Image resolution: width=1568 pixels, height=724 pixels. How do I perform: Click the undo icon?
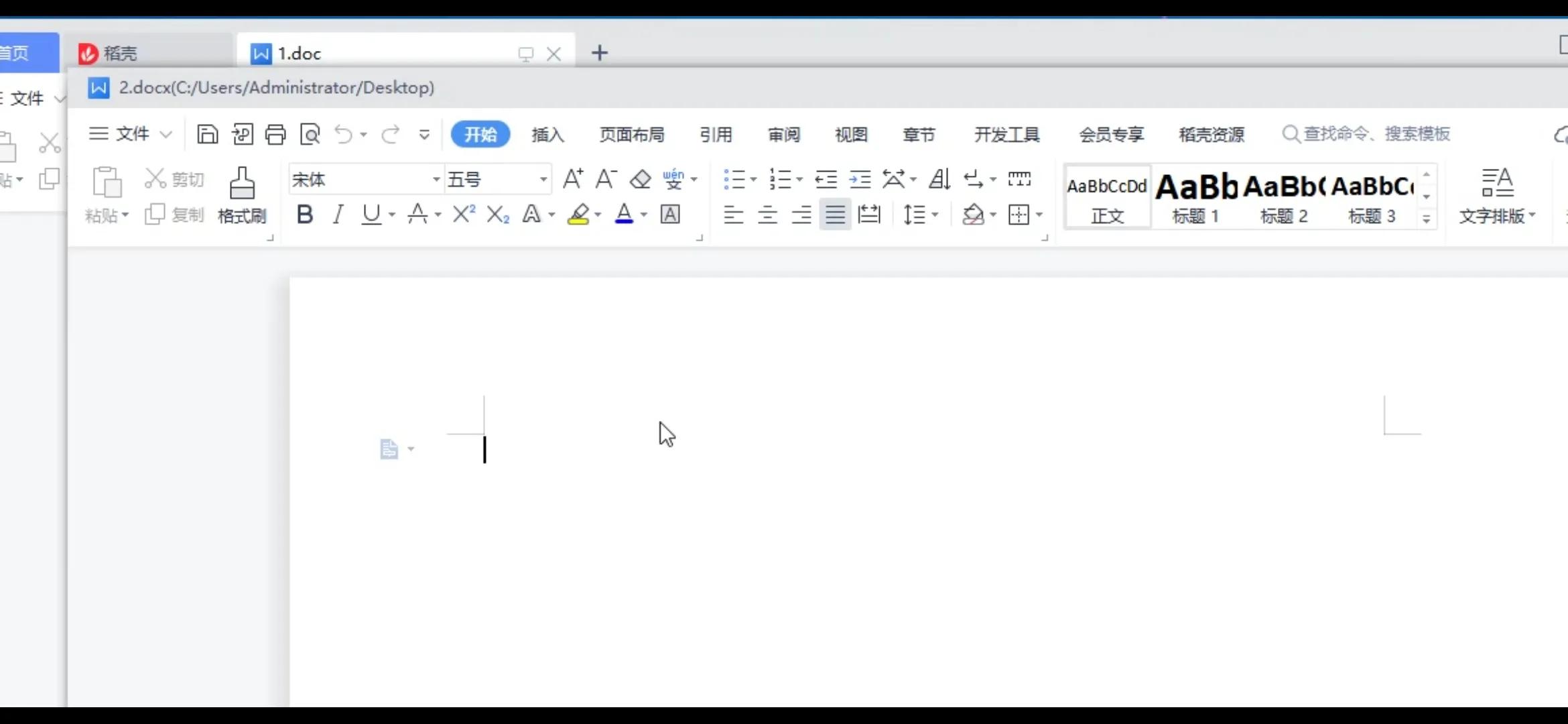pos(344,134)
